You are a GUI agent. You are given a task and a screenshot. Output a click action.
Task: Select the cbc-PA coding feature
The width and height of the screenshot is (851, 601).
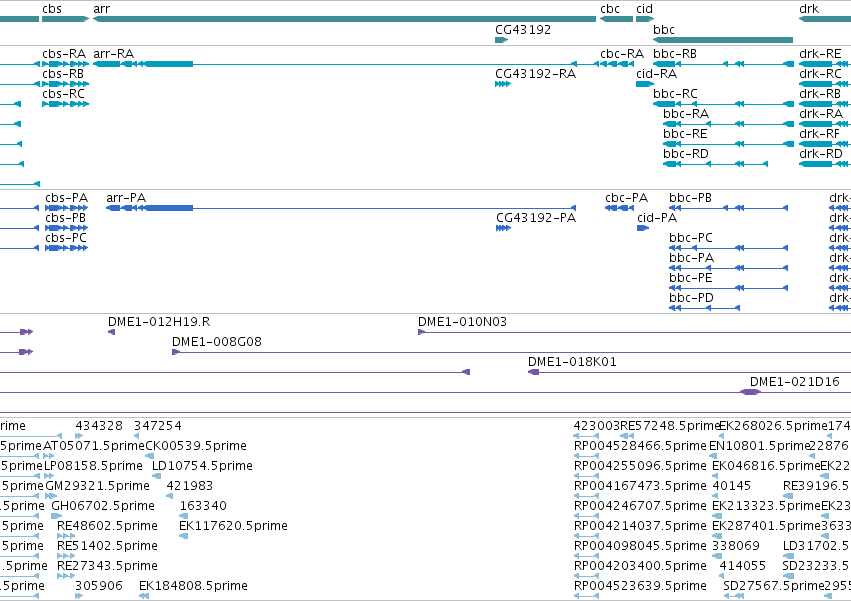click(619, 208)
